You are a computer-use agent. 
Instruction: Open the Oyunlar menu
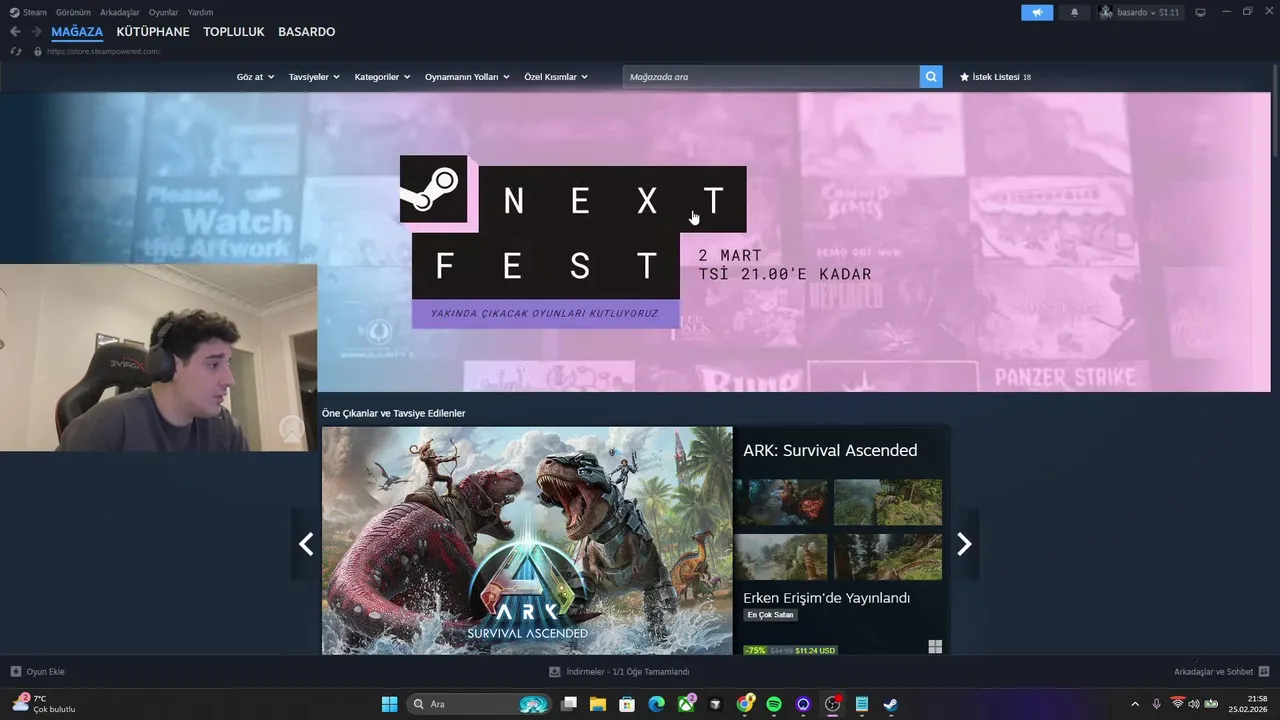(164, 12)
